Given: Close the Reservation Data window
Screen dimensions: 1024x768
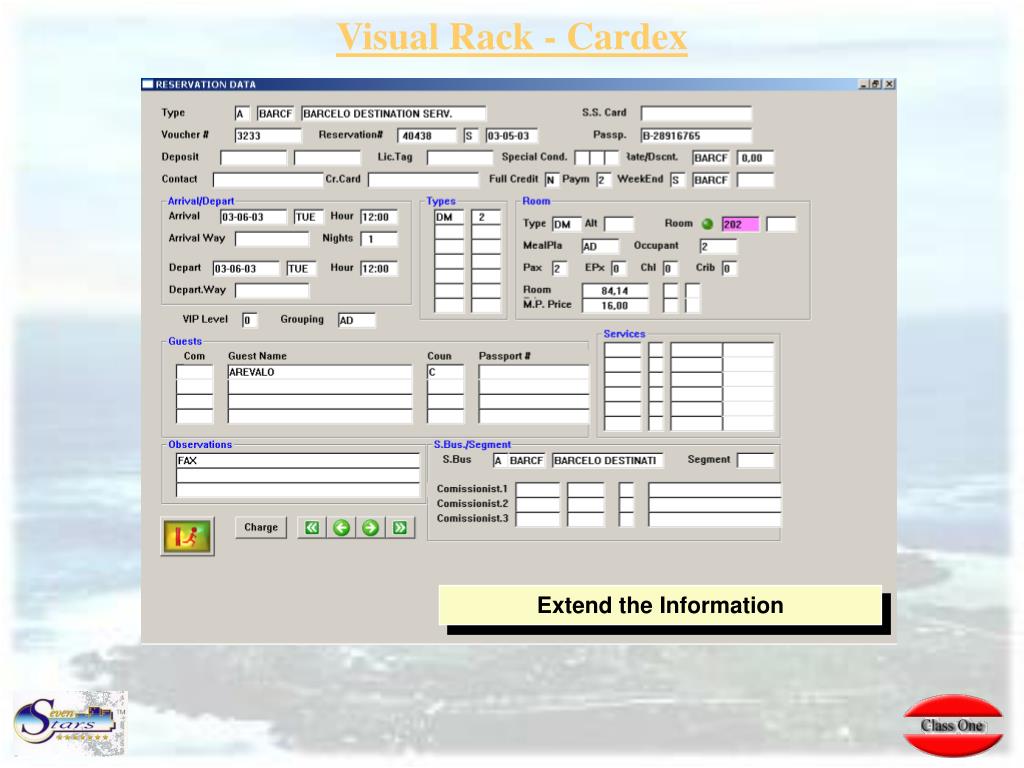Looking at the screenshot, I should coord(889,84).
